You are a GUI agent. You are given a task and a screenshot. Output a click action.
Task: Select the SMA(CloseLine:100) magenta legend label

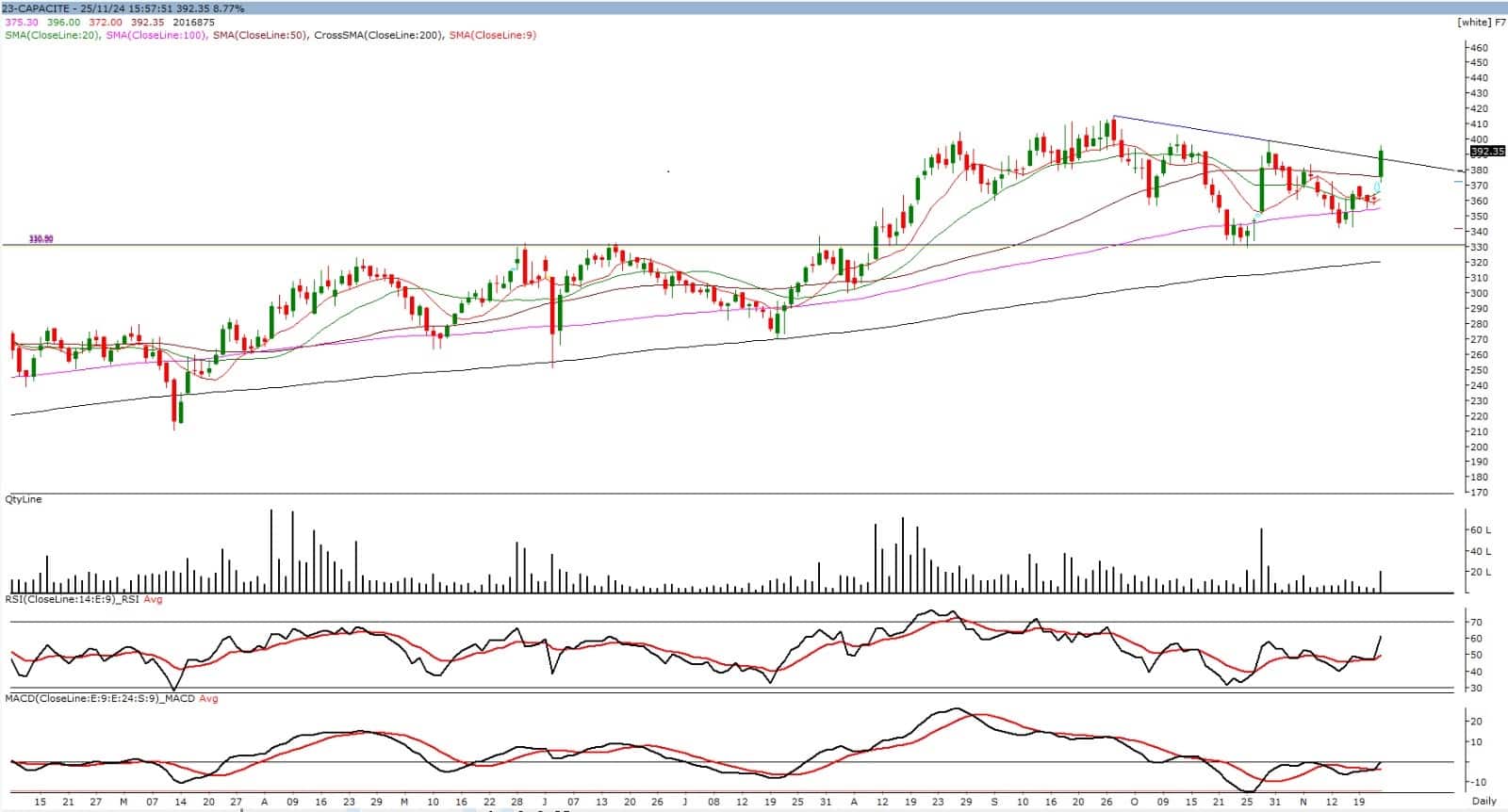pos(156,35)
